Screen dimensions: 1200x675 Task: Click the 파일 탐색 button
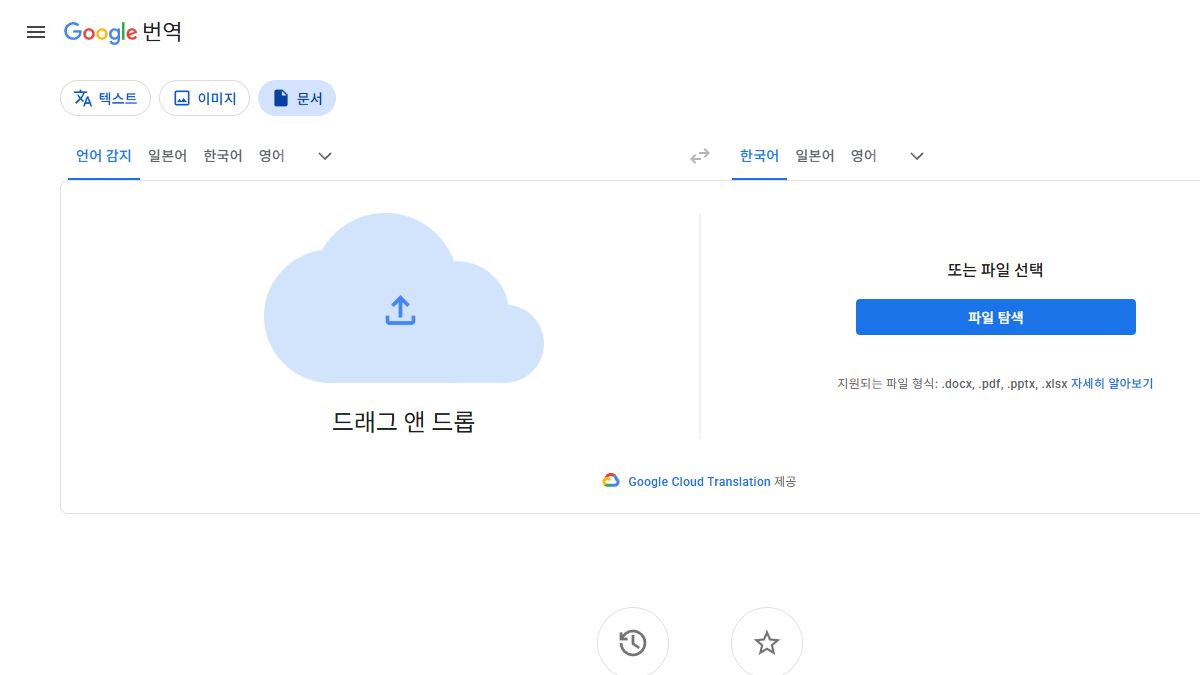tap(996, 317)
